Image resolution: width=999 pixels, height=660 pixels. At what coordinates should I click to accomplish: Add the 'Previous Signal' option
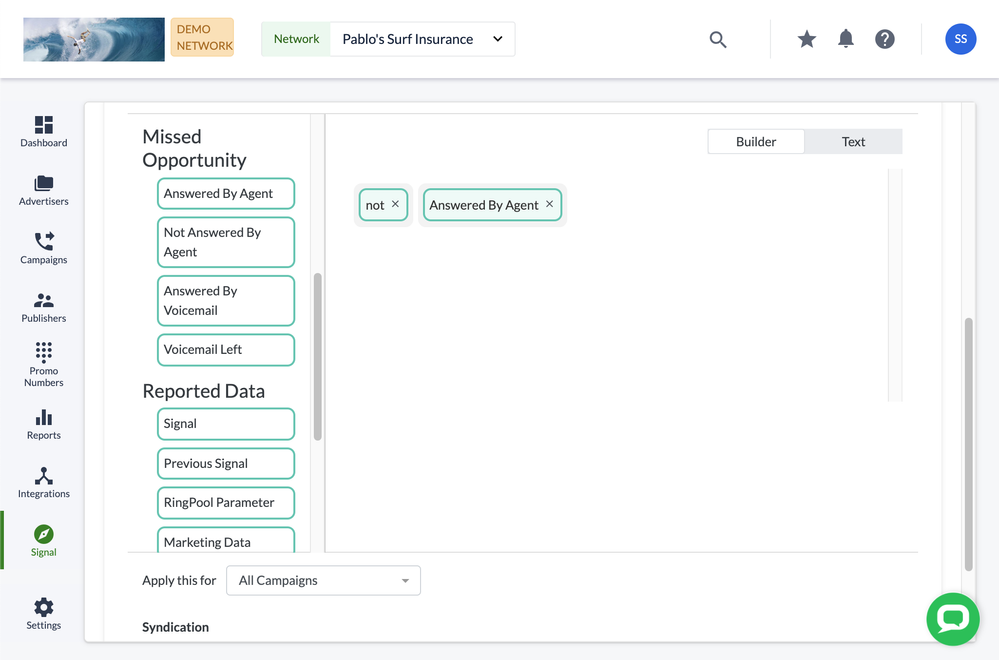226,464
